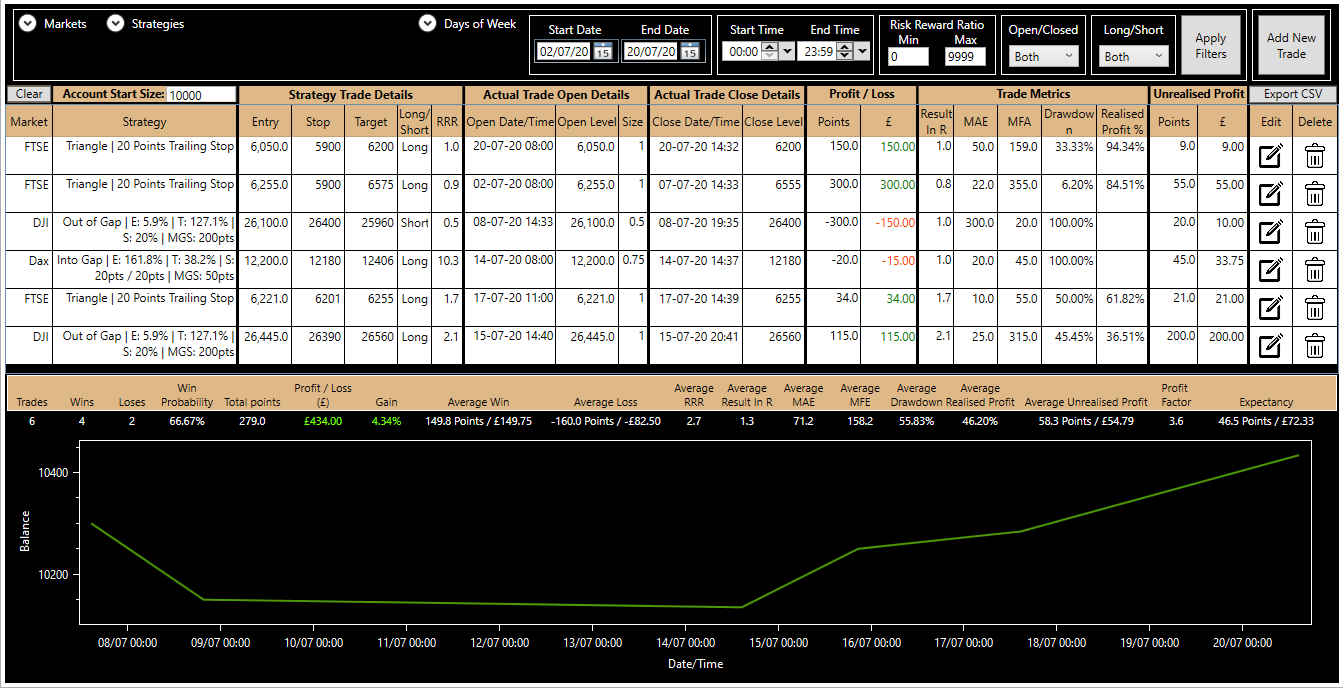Click the RRR column header
This screenshot has height=688, width=1343.
[x=447, y=122]
